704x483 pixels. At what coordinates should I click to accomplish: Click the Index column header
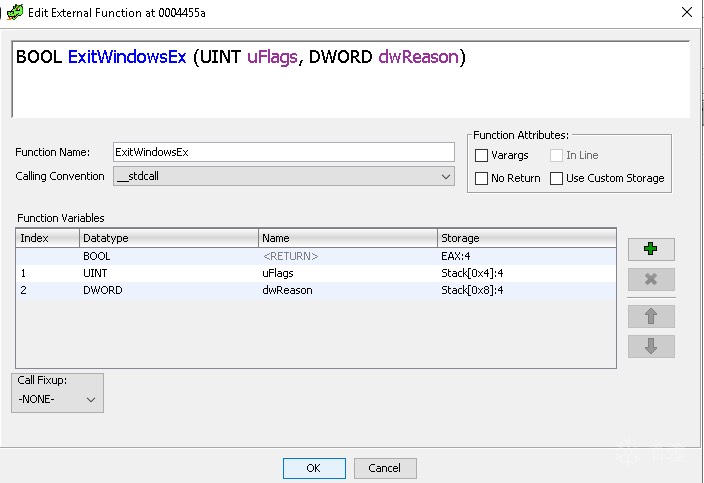(x=48, y=238)
